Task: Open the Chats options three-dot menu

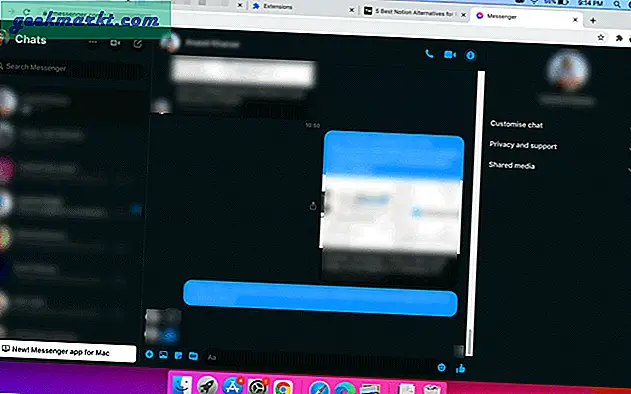Action: [x=93, y=42]
